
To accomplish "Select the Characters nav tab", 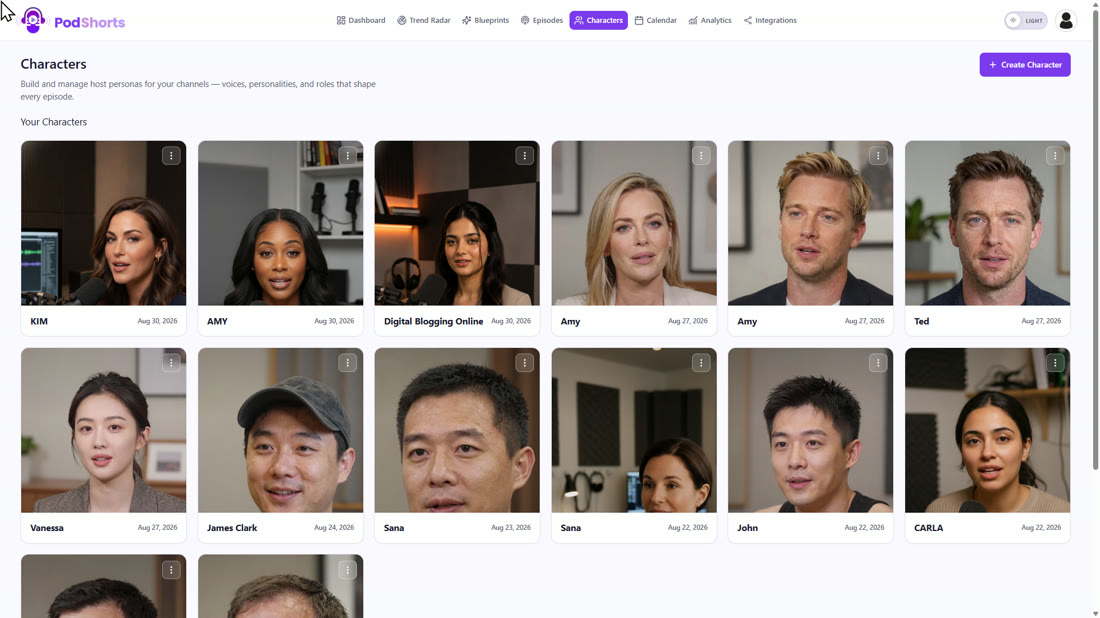I will click(598, 20).
